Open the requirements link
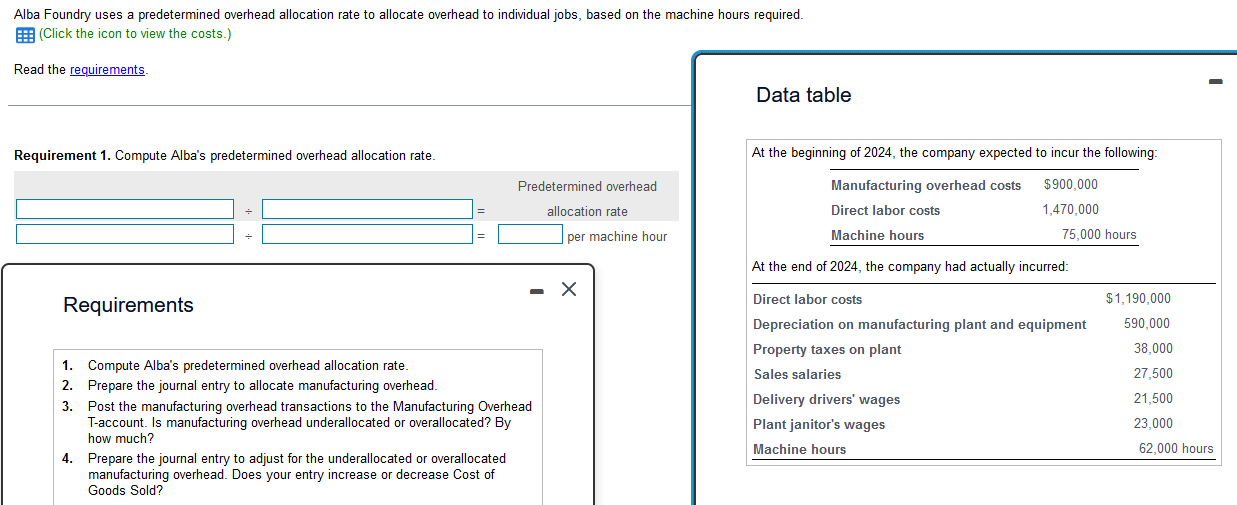 click(x=107, y=70)
